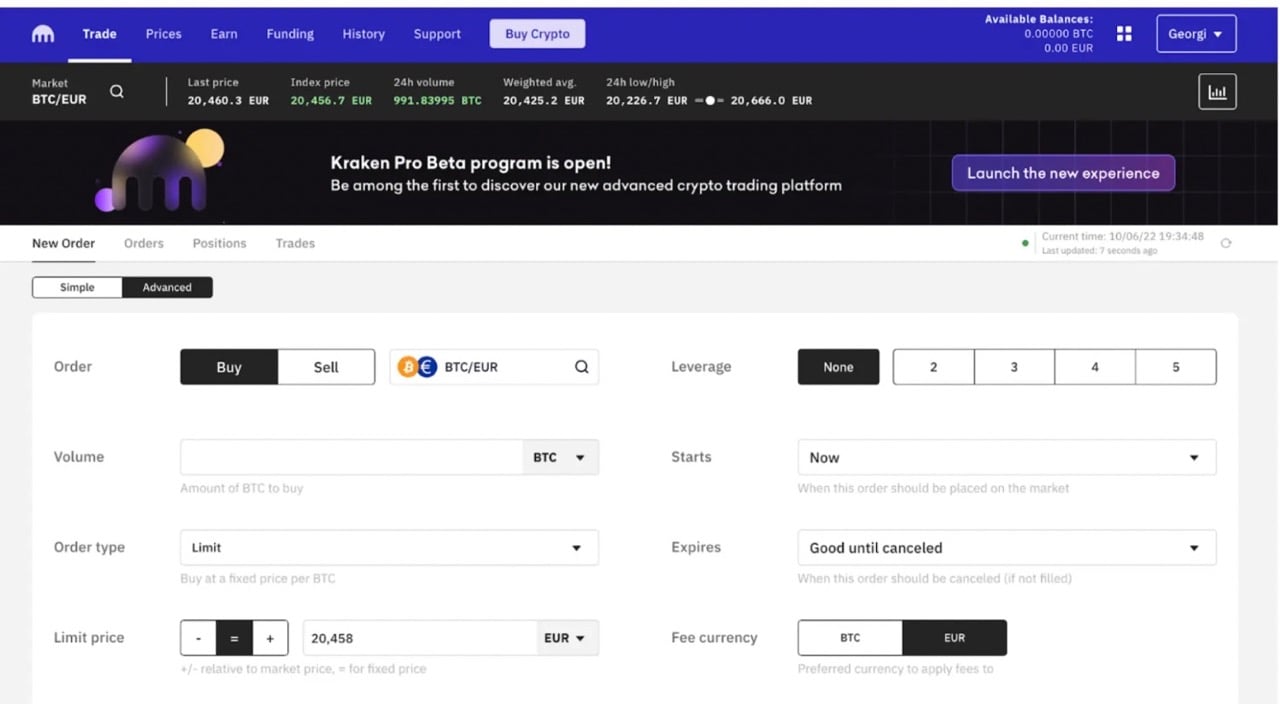Select minus relative limit price mode
Screen dimensions: 1280x704
coord(199,638)
